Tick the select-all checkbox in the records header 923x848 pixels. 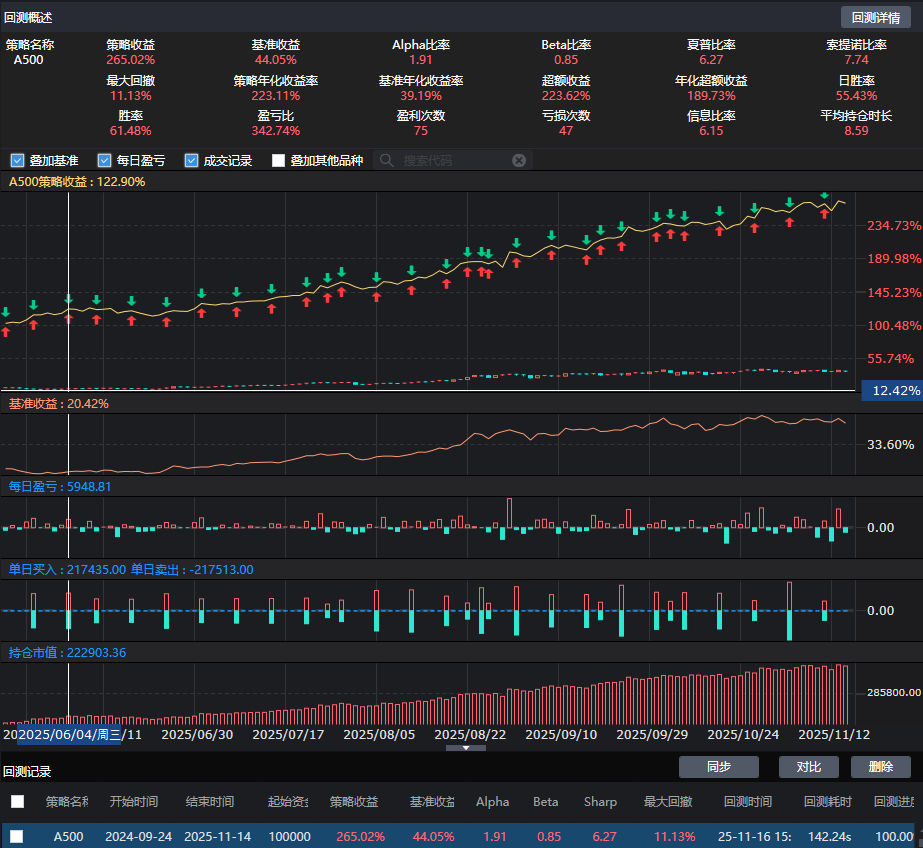click(x=17, y=801)
